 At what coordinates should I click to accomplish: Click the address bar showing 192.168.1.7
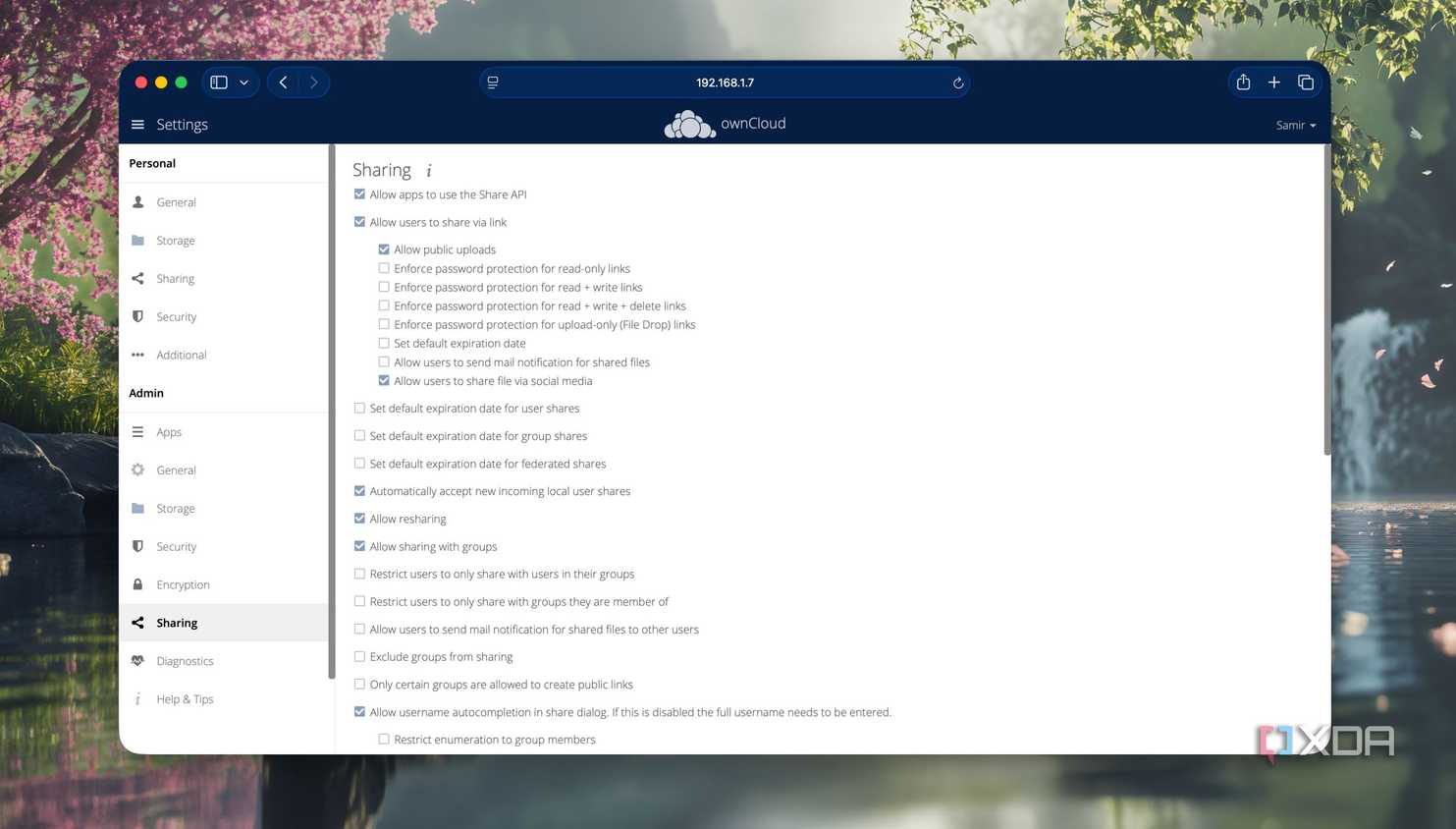pyautogui.click(x=725, y=83)
